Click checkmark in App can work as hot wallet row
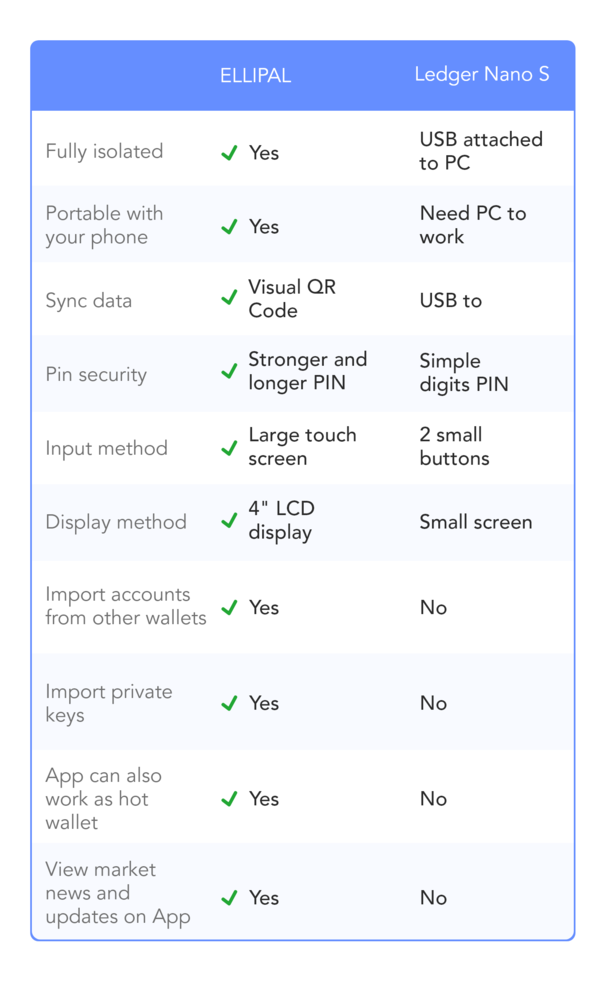 click(x=229, y=799)
